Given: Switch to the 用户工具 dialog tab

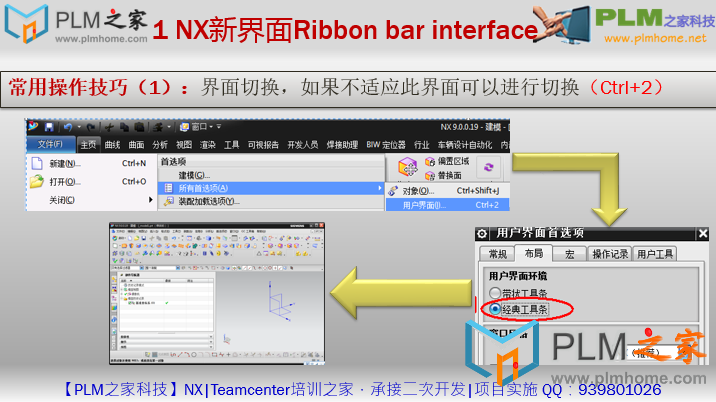Looking at the screenshot, I should pos(655,254).
